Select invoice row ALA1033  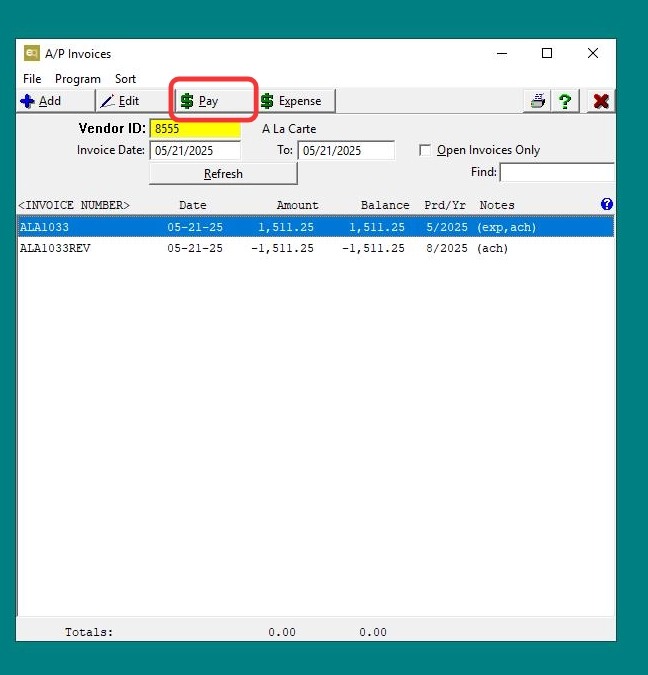(316, 227)
